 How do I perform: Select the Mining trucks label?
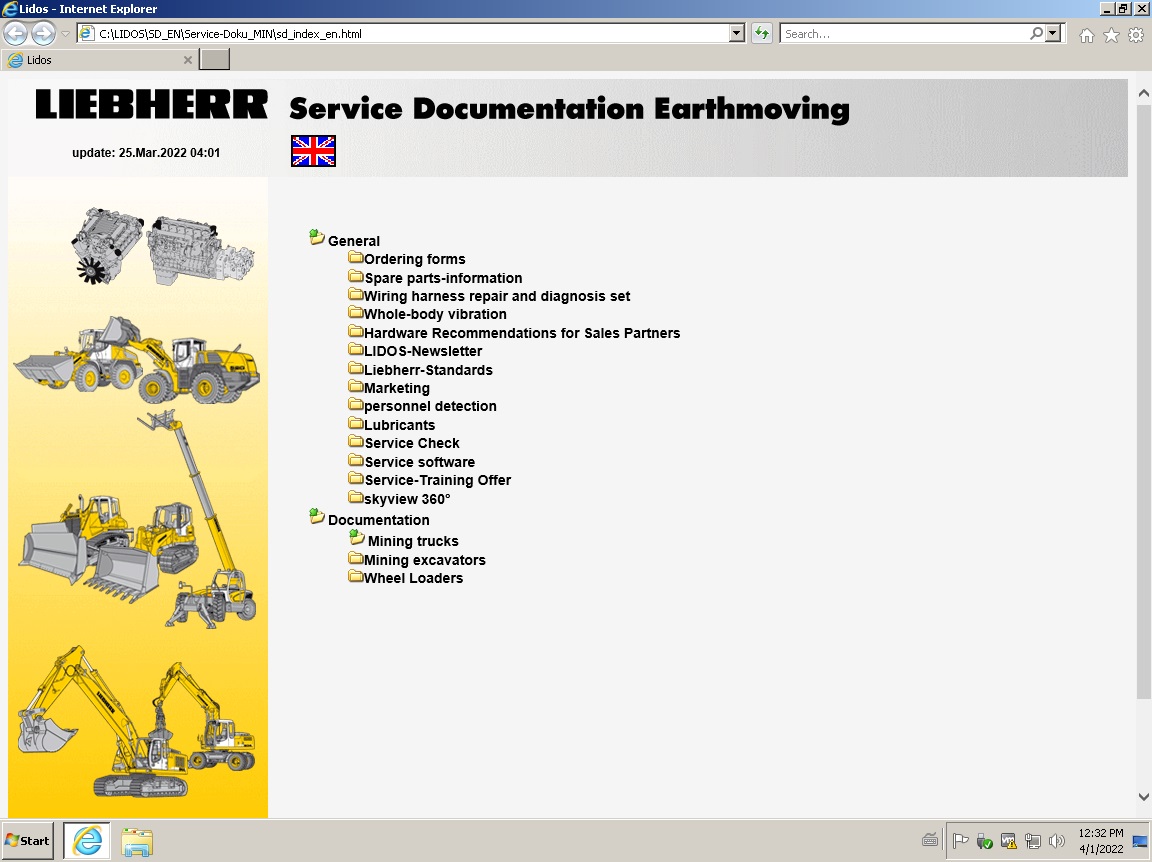click(x=413, y=542)
